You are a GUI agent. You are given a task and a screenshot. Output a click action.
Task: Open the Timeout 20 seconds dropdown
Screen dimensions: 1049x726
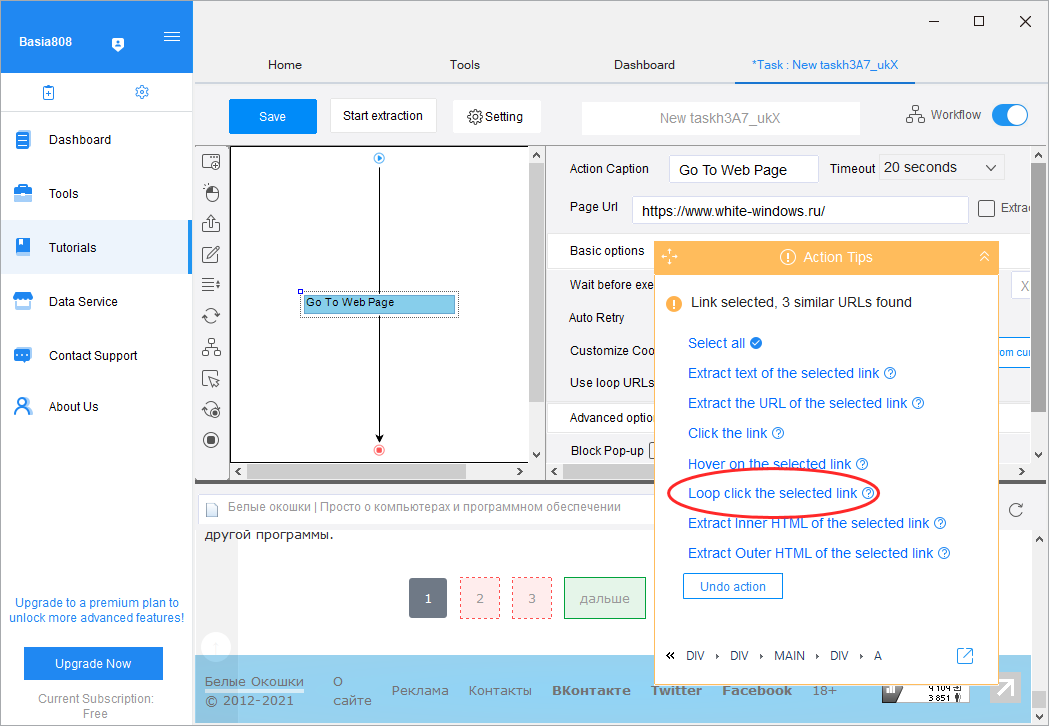941,168
